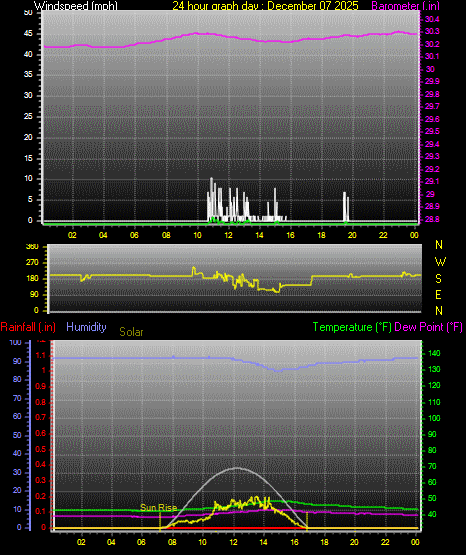
Task: Click the Windspeed (mph) axis title
Action: tap(76, 5)
